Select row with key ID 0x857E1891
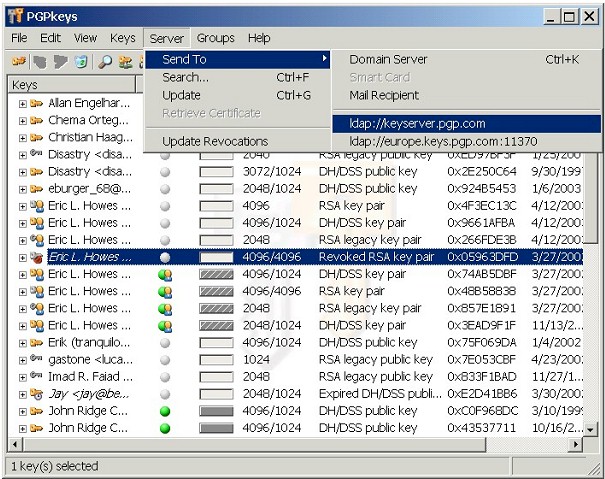 coord(296,309)
